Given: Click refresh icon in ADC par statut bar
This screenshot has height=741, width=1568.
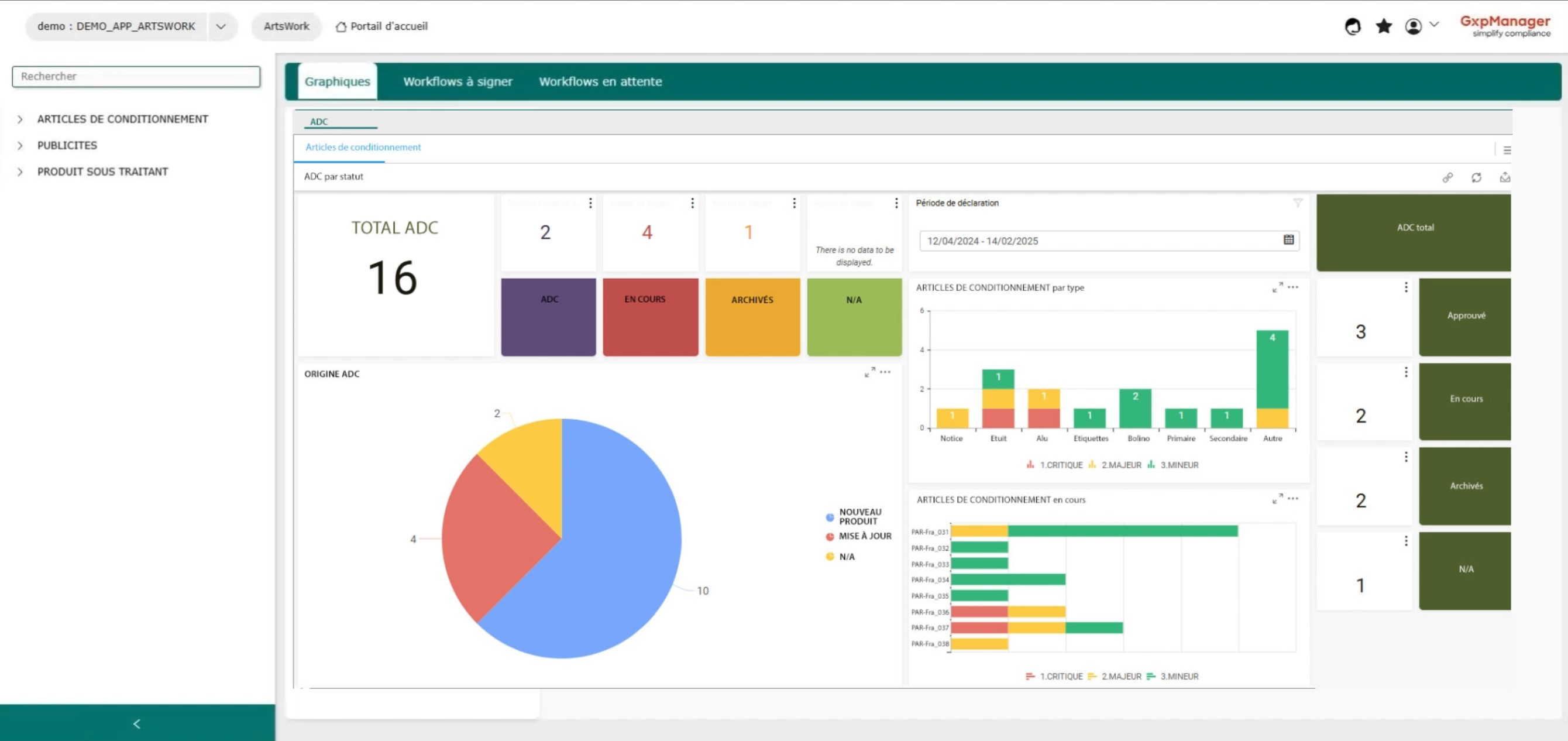Looking at the screenshot, I should pos(1476,177).
